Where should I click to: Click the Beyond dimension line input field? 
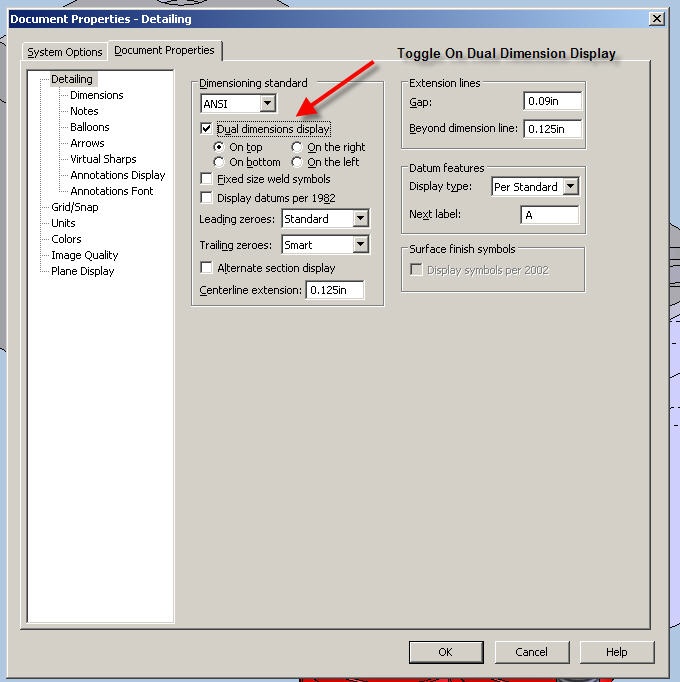pos(553,129)
